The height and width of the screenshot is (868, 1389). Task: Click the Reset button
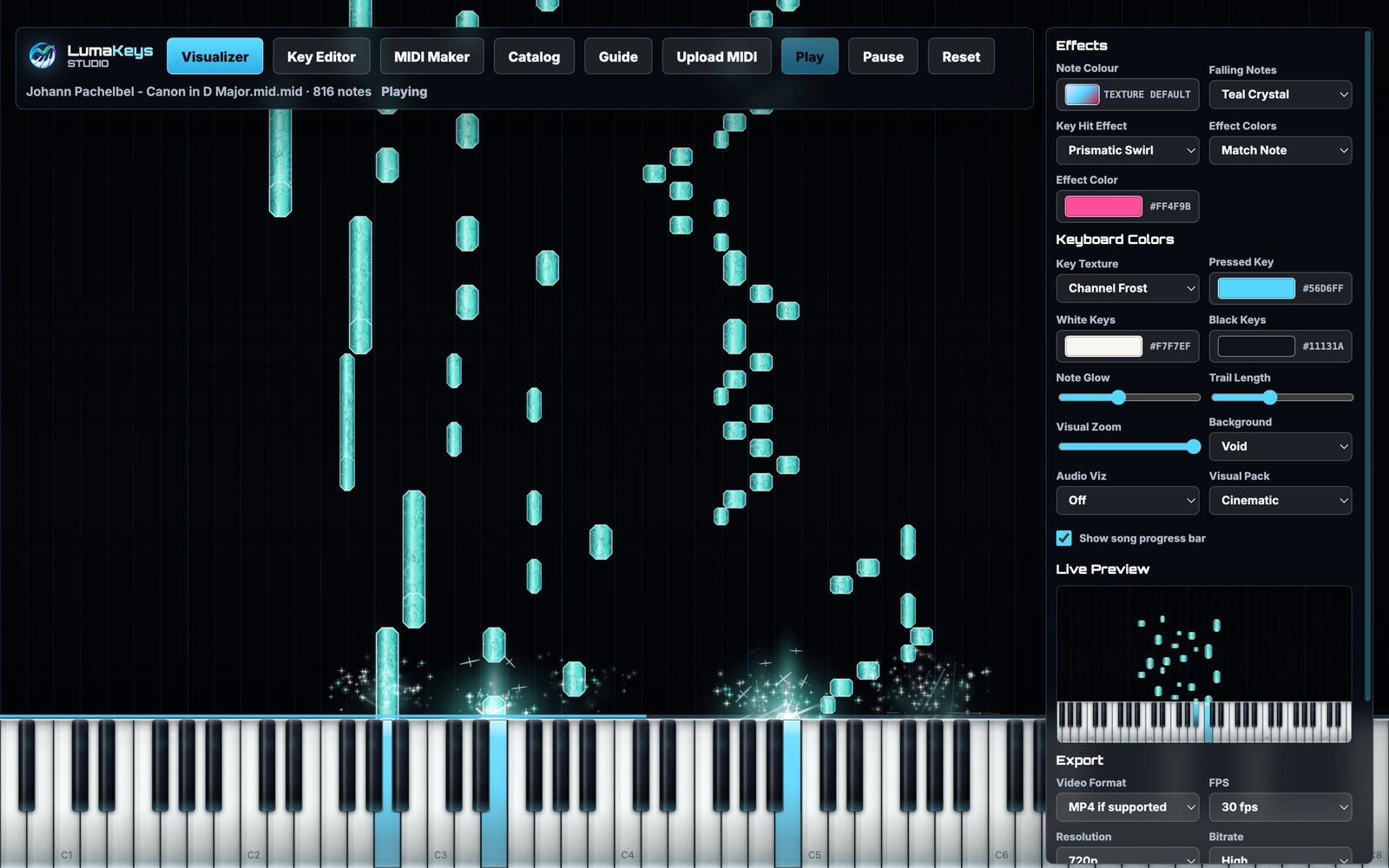(961, 56)
